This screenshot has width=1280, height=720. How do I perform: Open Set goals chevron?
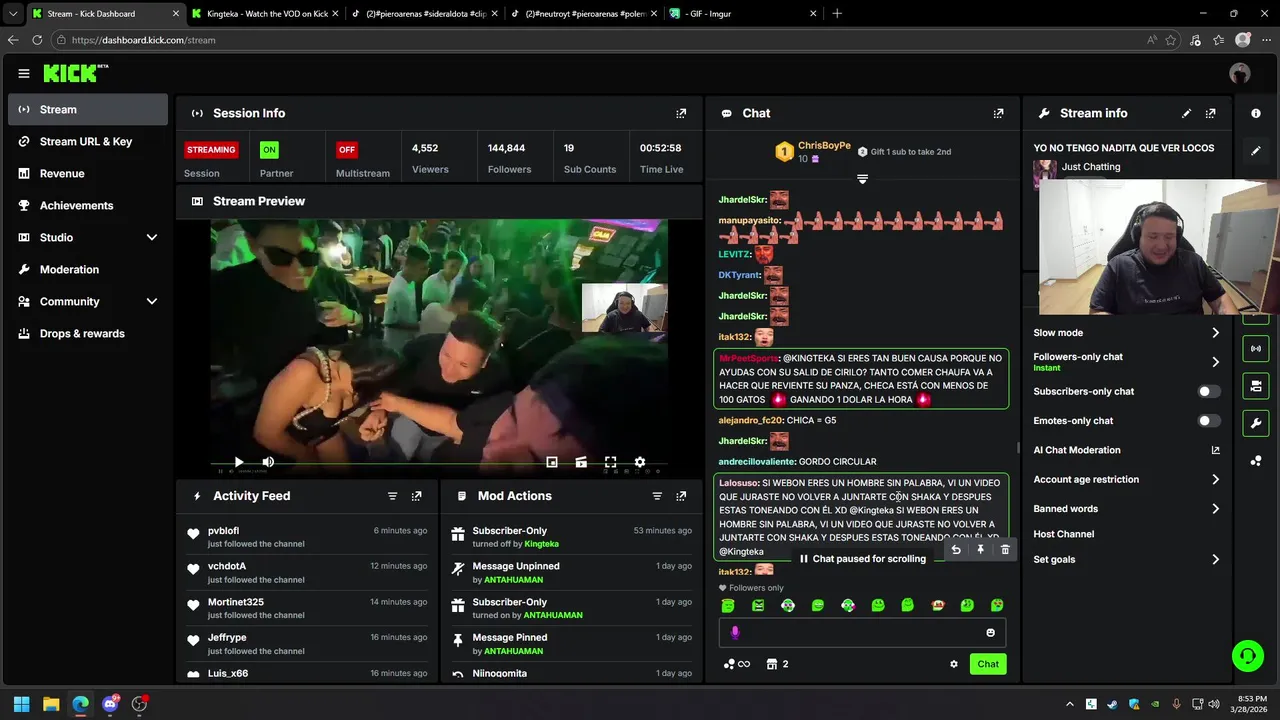1215,560
